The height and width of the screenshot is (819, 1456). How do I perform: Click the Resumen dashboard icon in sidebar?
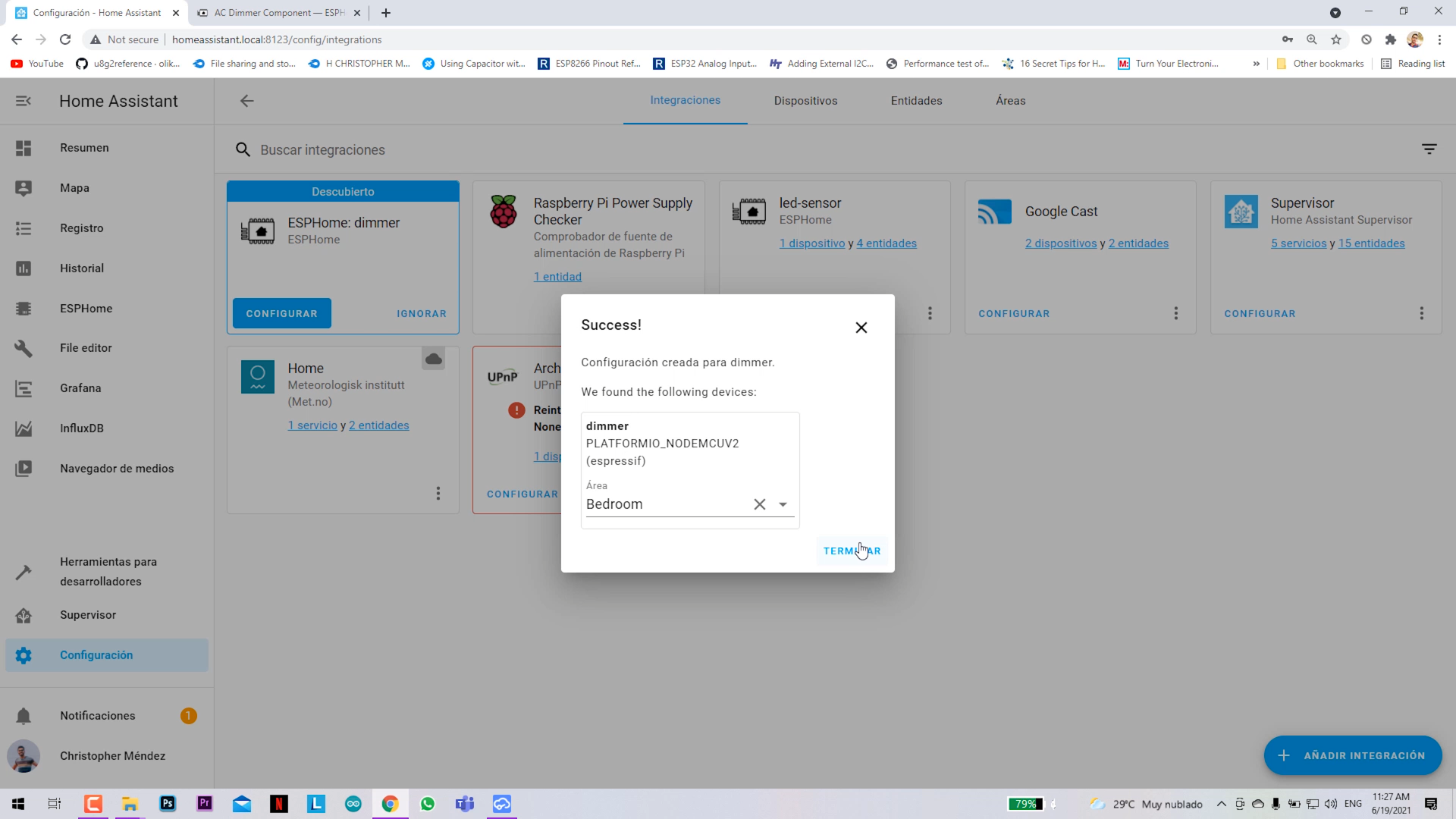click(24, 148)
